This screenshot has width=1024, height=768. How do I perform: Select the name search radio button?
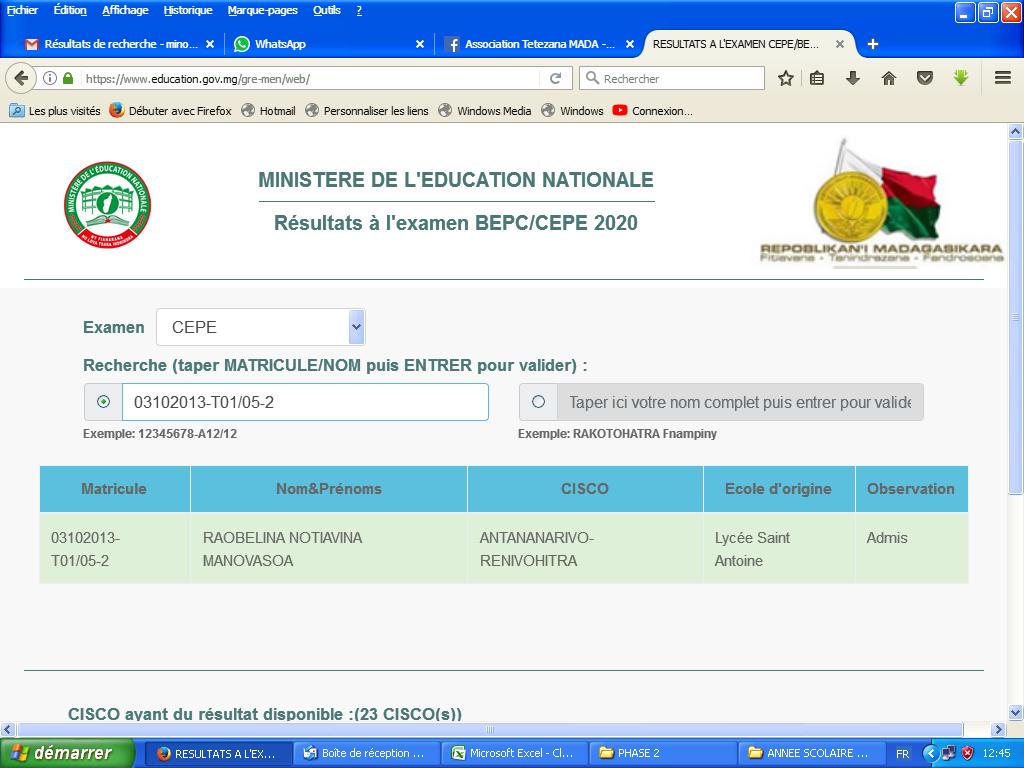pos(538,402)
